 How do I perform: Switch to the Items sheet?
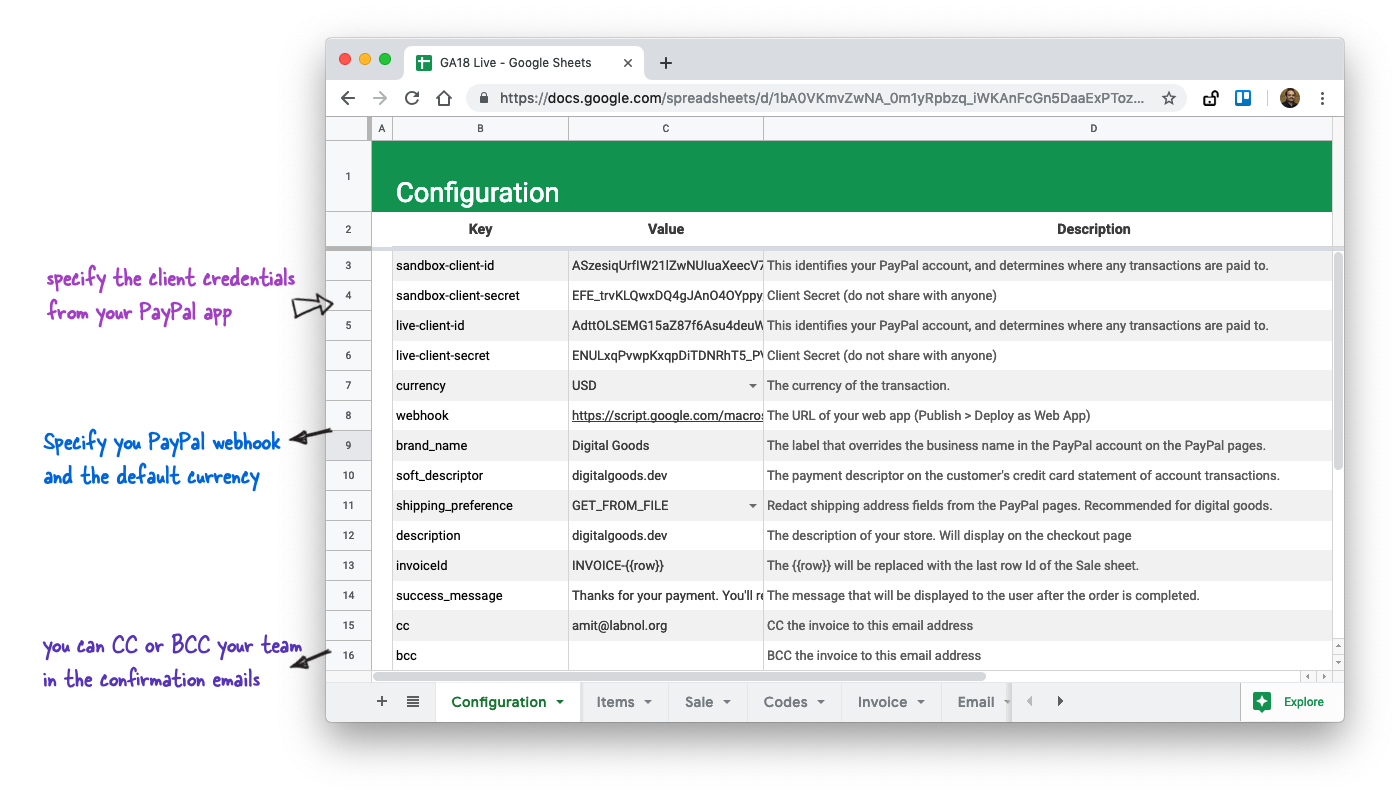pos(616,702)
